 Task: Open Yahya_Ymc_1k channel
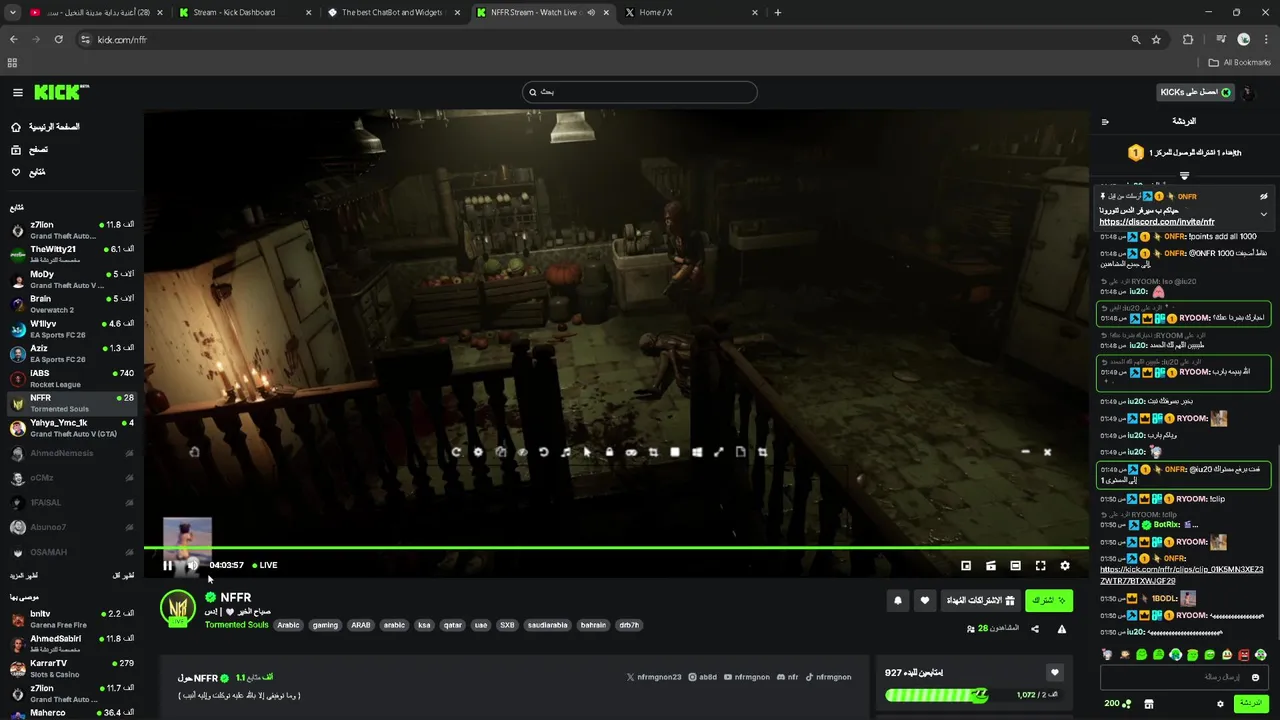click(x=72, y=428)
